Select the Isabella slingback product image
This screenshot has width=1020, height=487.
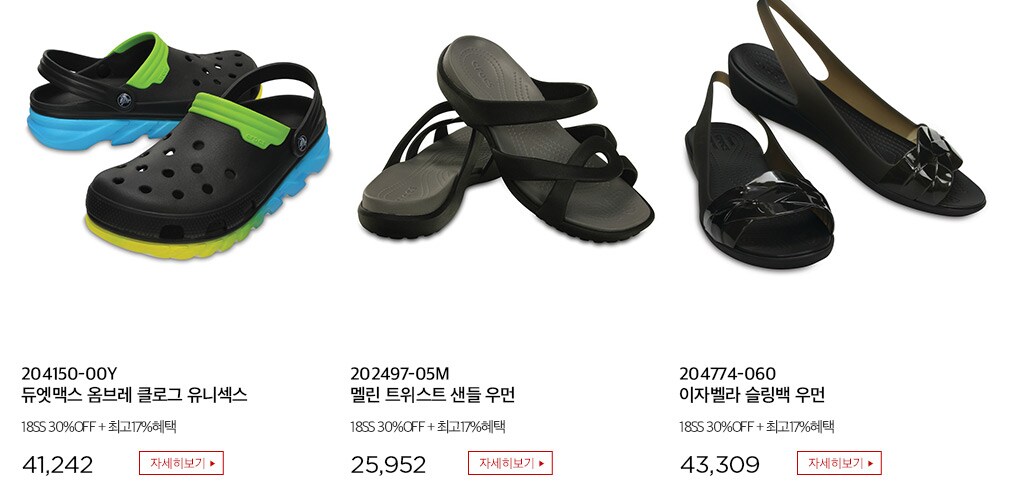[x=835, y=133]
